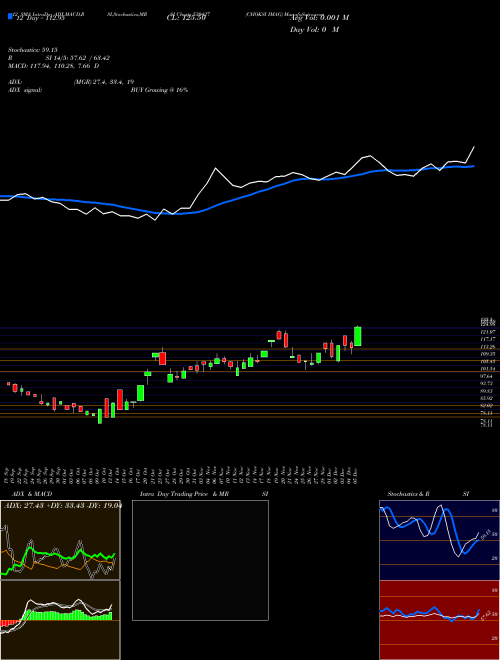Open the empty intraday trading price panel
Screen dimensions: 500x660
200,560
